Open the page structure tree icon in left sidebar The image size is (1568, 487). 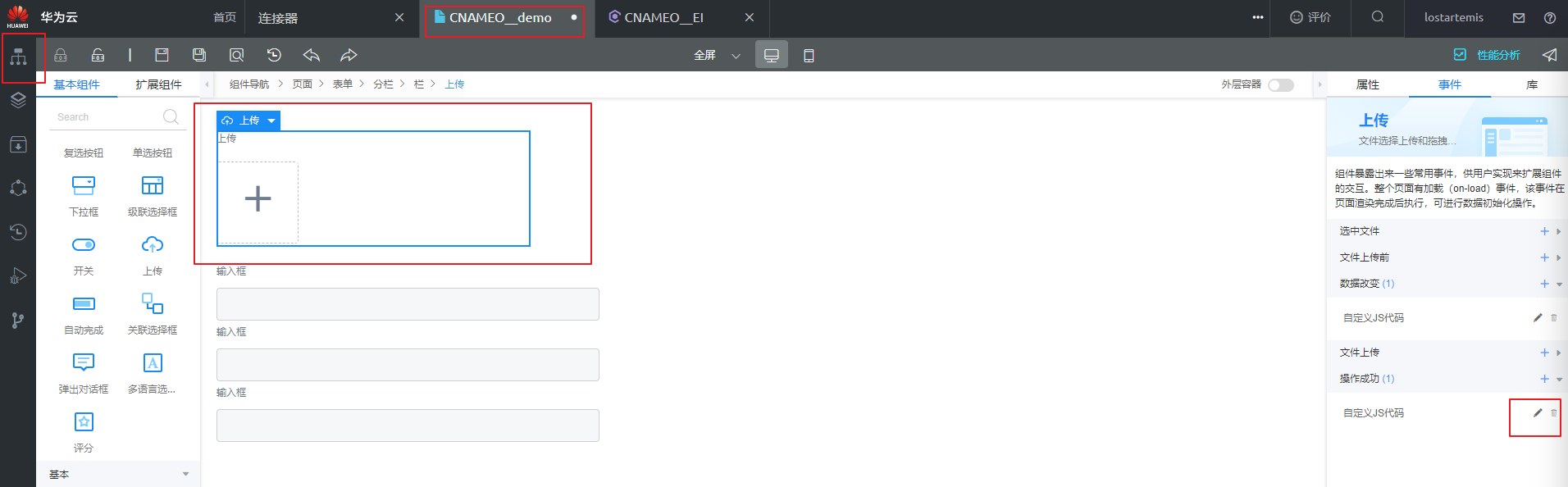(18, 57)
